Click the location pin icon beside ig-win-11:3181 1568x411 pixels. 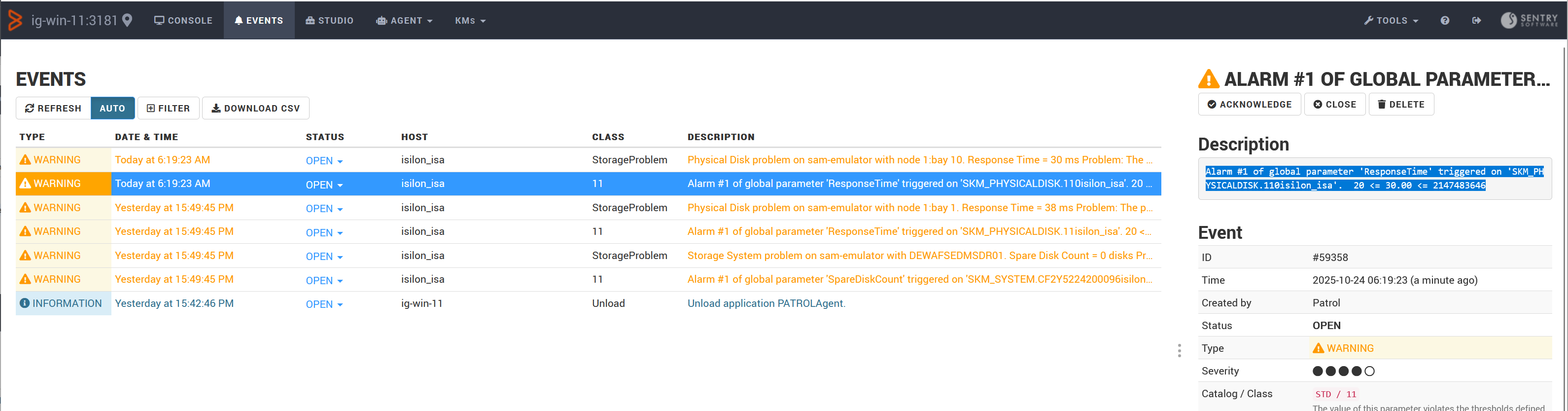(x=127, y=20)
